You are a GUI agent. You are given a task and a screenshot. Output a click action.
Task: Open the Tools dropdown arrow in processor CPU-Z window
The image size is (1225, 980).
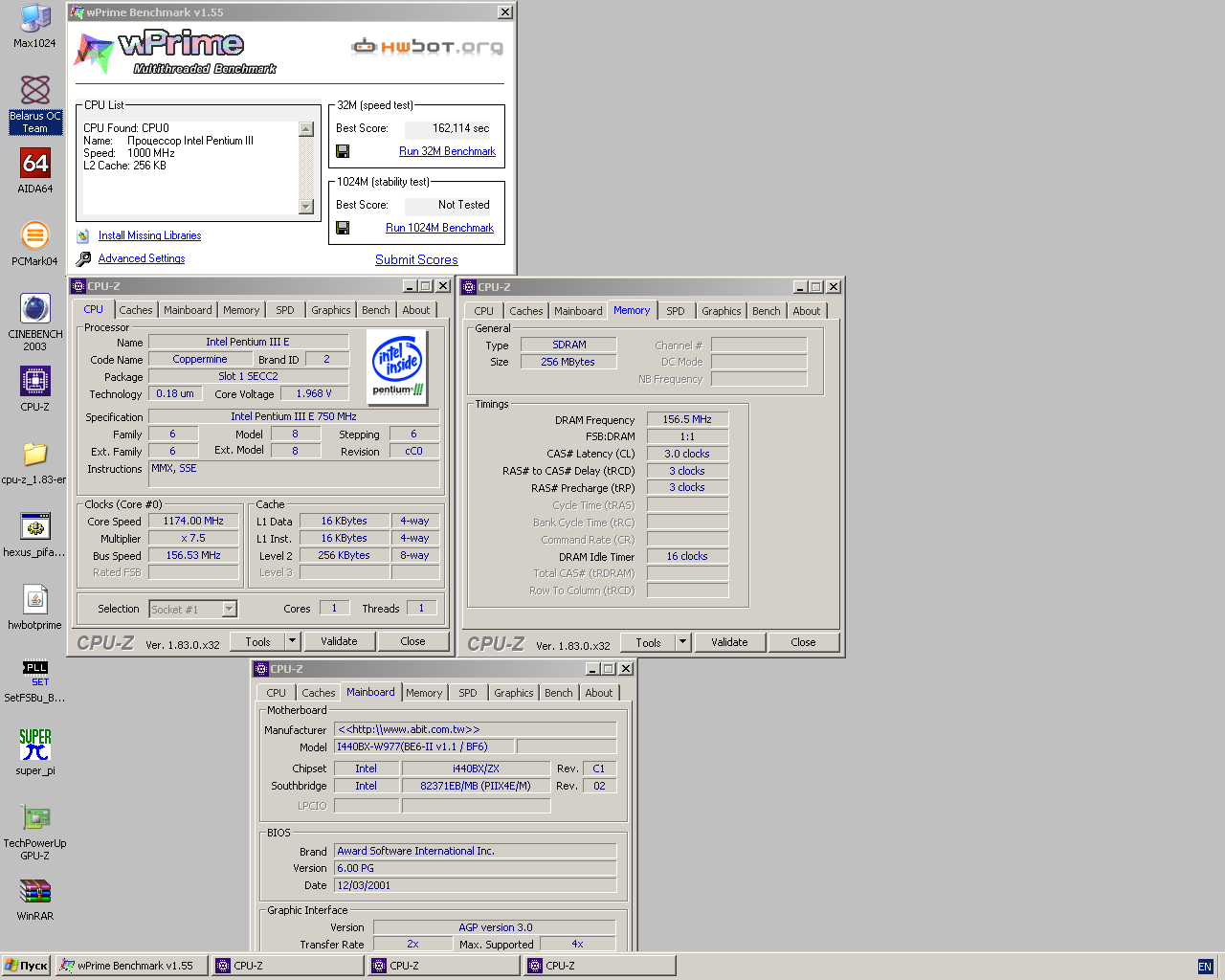[293, 641]
